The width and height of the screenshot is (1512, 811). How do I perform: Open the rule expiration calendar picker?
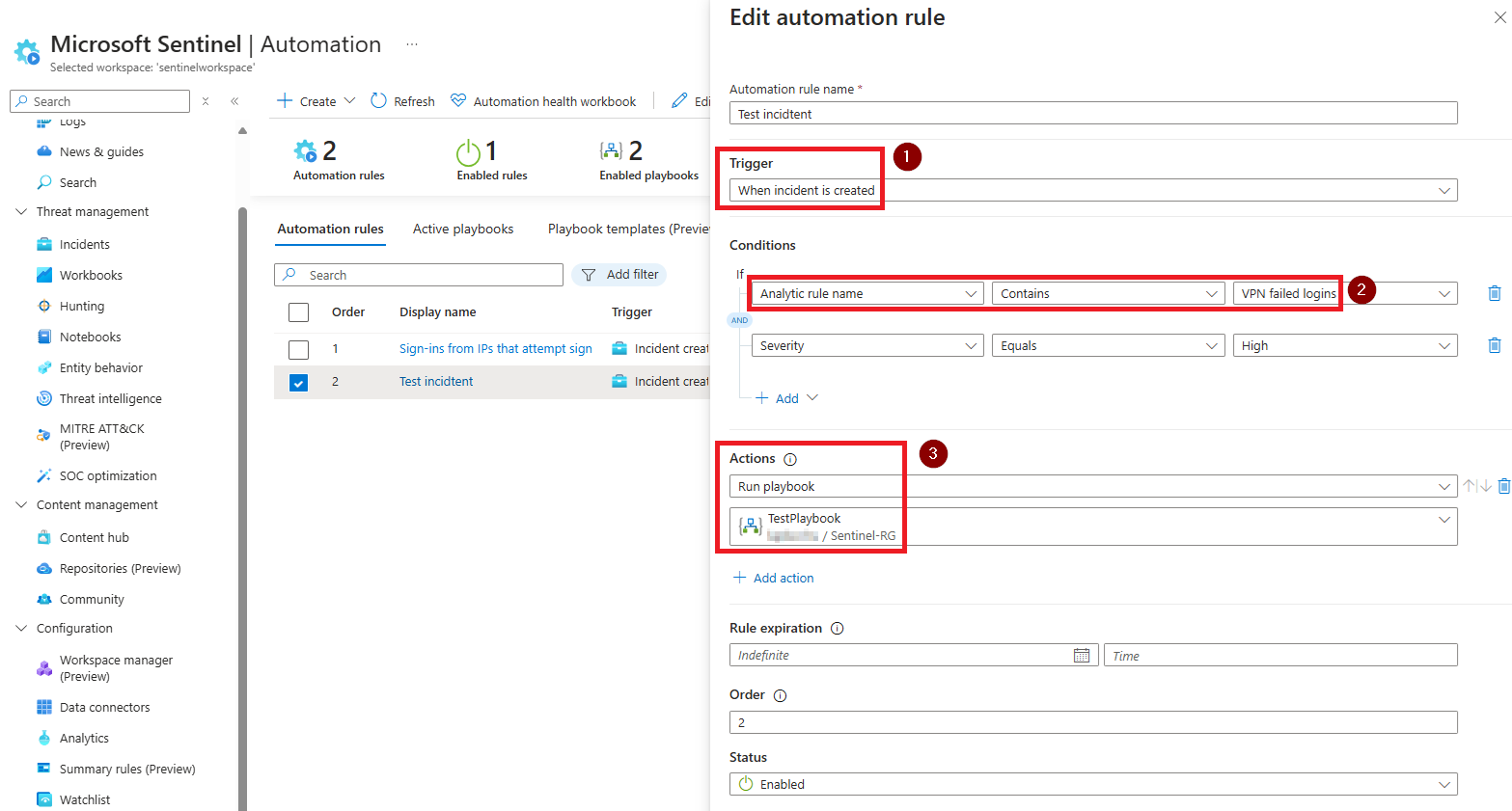tap(1081, 656)
